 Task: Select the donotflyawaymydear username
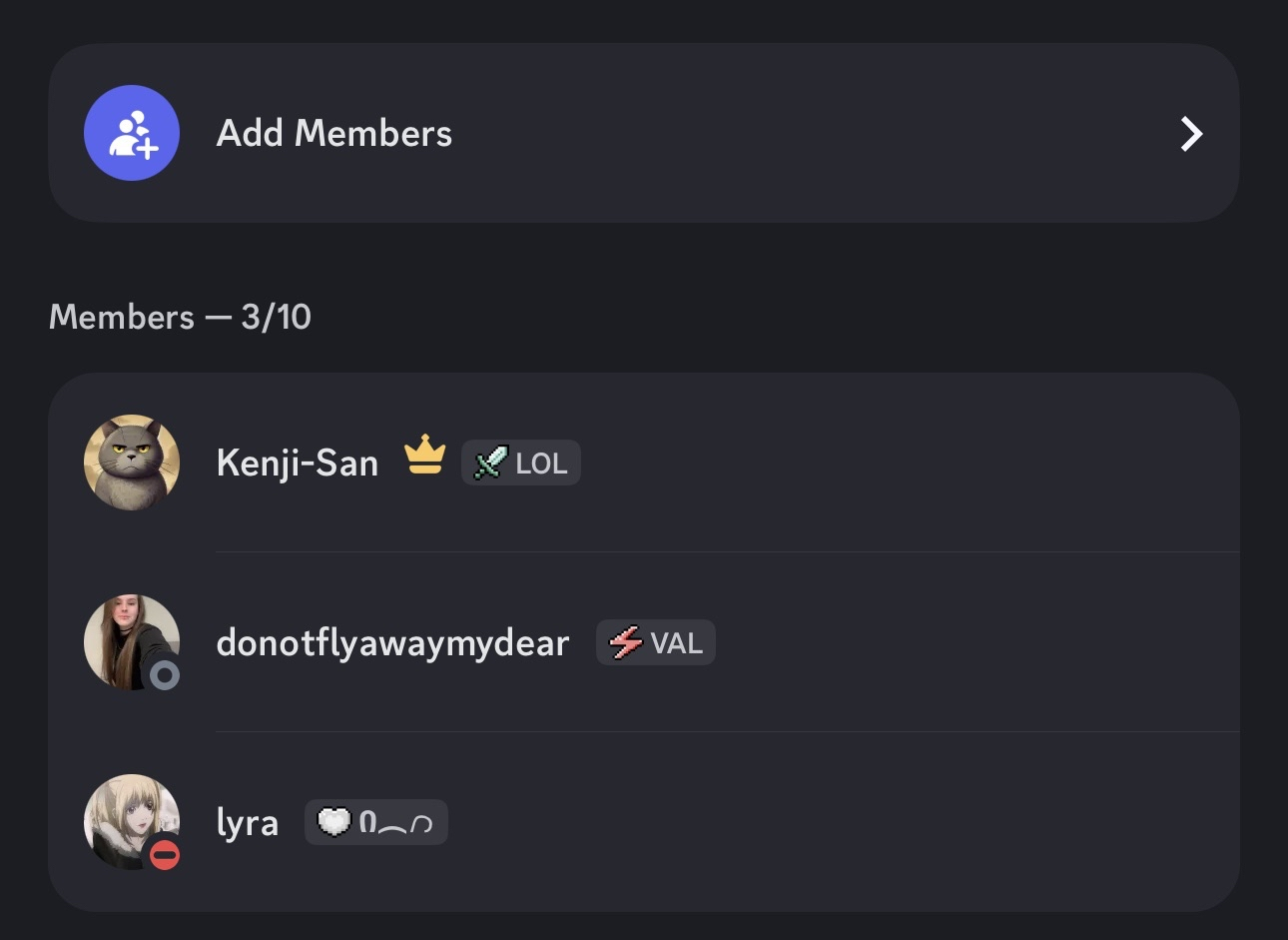pyautogui.click(x=392, y=643)
